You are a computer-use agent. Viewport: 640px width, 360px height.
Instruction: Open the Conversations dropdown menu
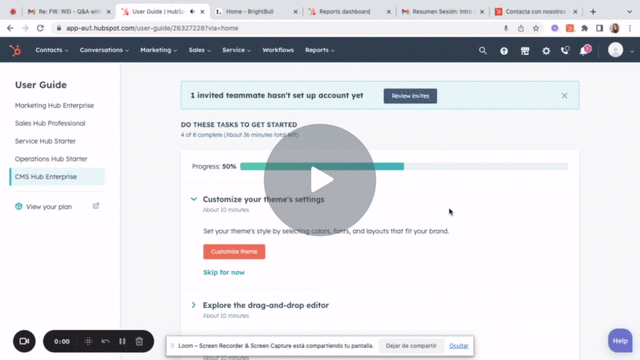coord(104,50)
